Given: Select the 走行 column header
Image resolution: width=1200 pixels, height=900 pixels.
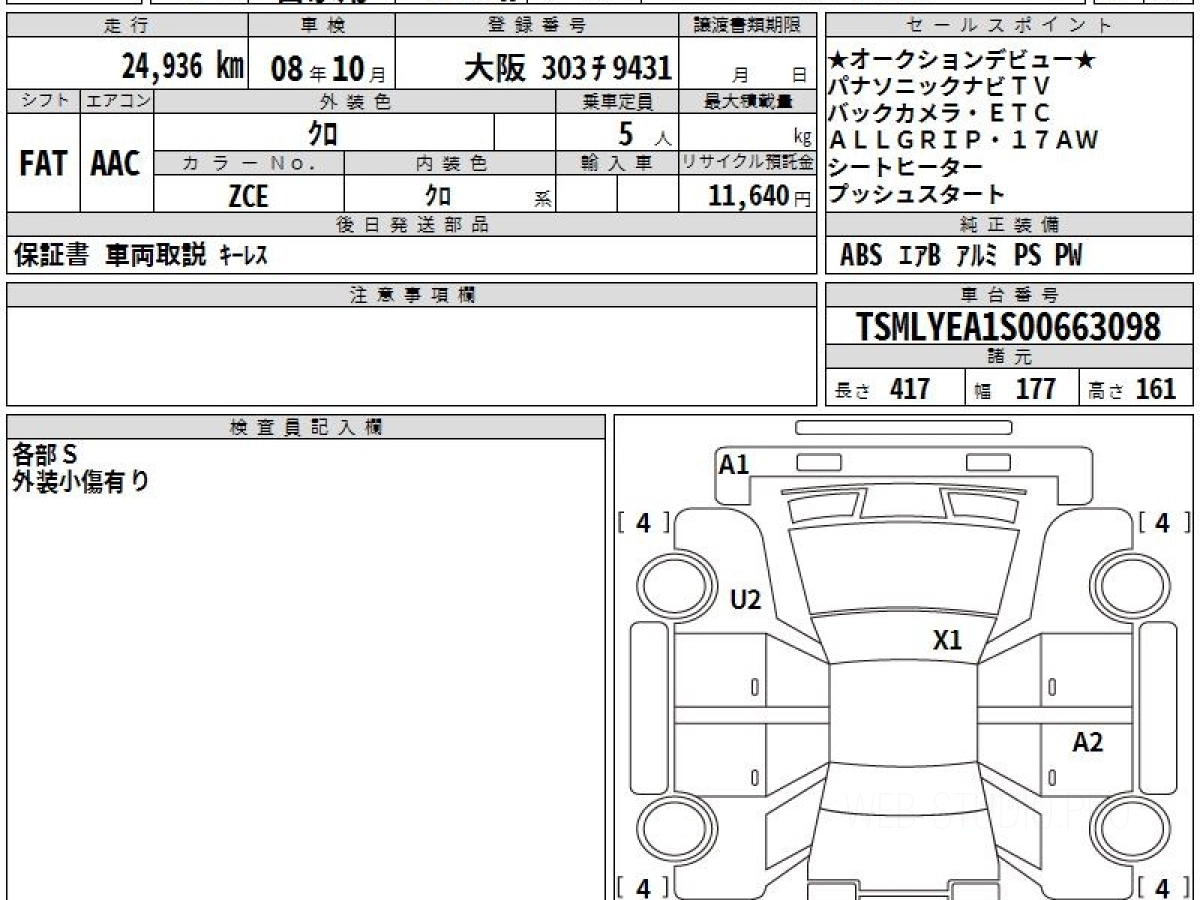Looking at the screenshot, I should click(126, 26).
